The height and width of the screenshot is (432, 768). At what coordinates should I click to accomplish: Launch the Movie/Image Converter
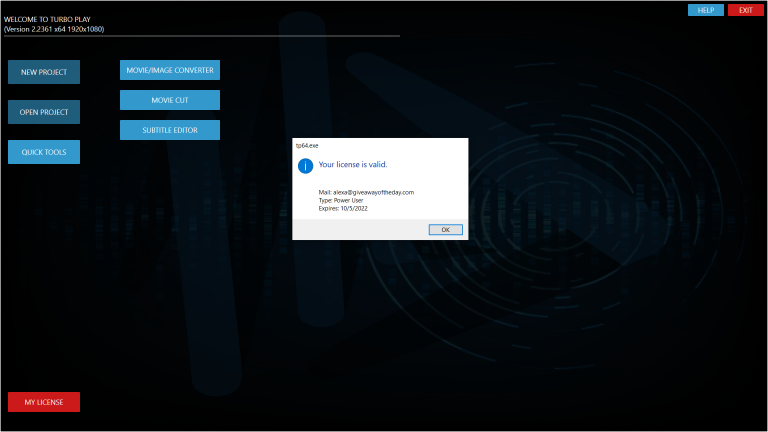[x=170, y=70]
